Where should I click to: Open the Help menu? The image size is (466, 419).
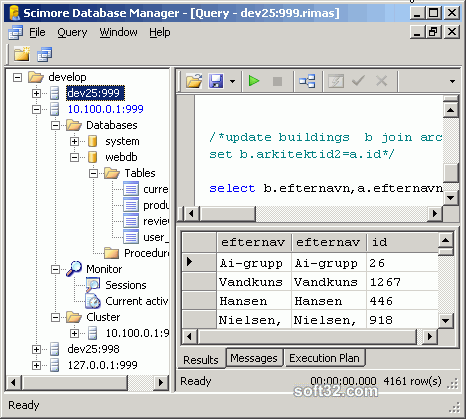click(x=160, y=32)
